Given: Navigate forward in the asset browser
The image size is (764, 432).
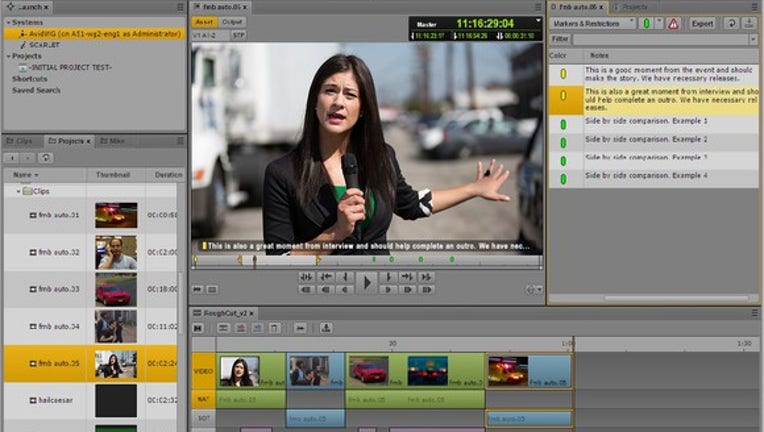Looking at the screenshot, I should click(x=28, y=158).
